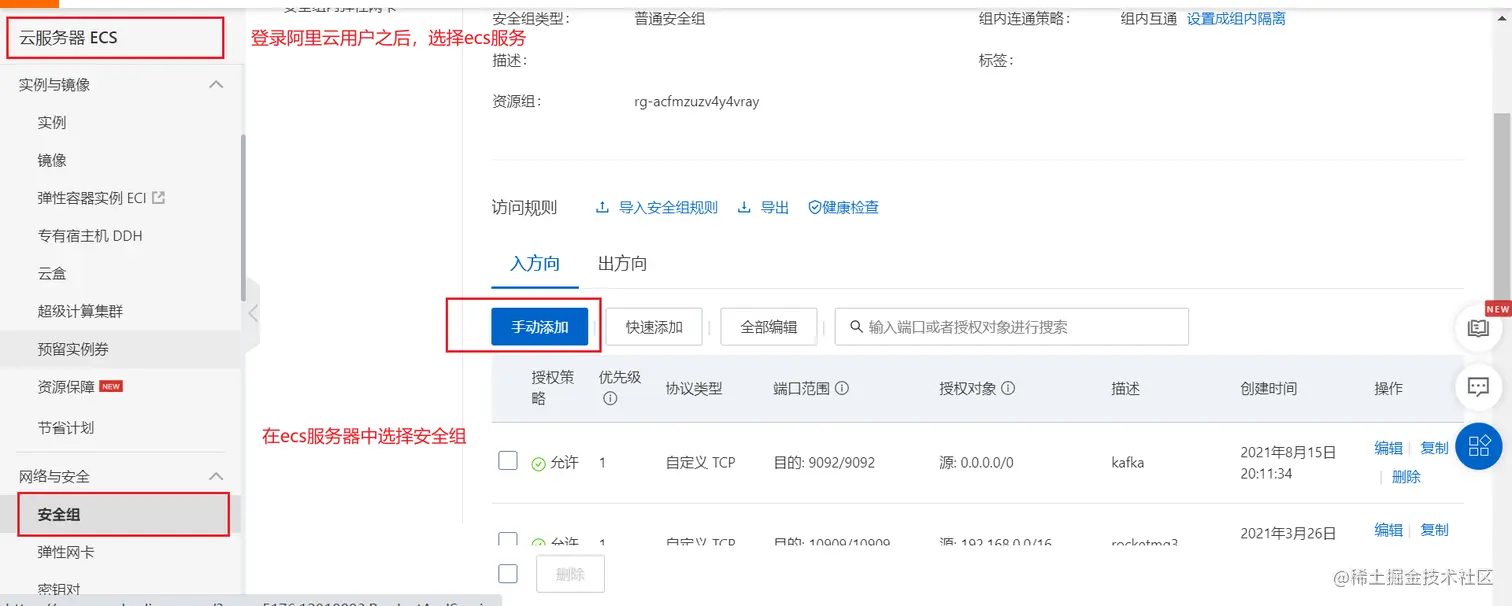Click the 导入安全组规则 link
Screen dimensions: 1512x606
coord(668,208)
